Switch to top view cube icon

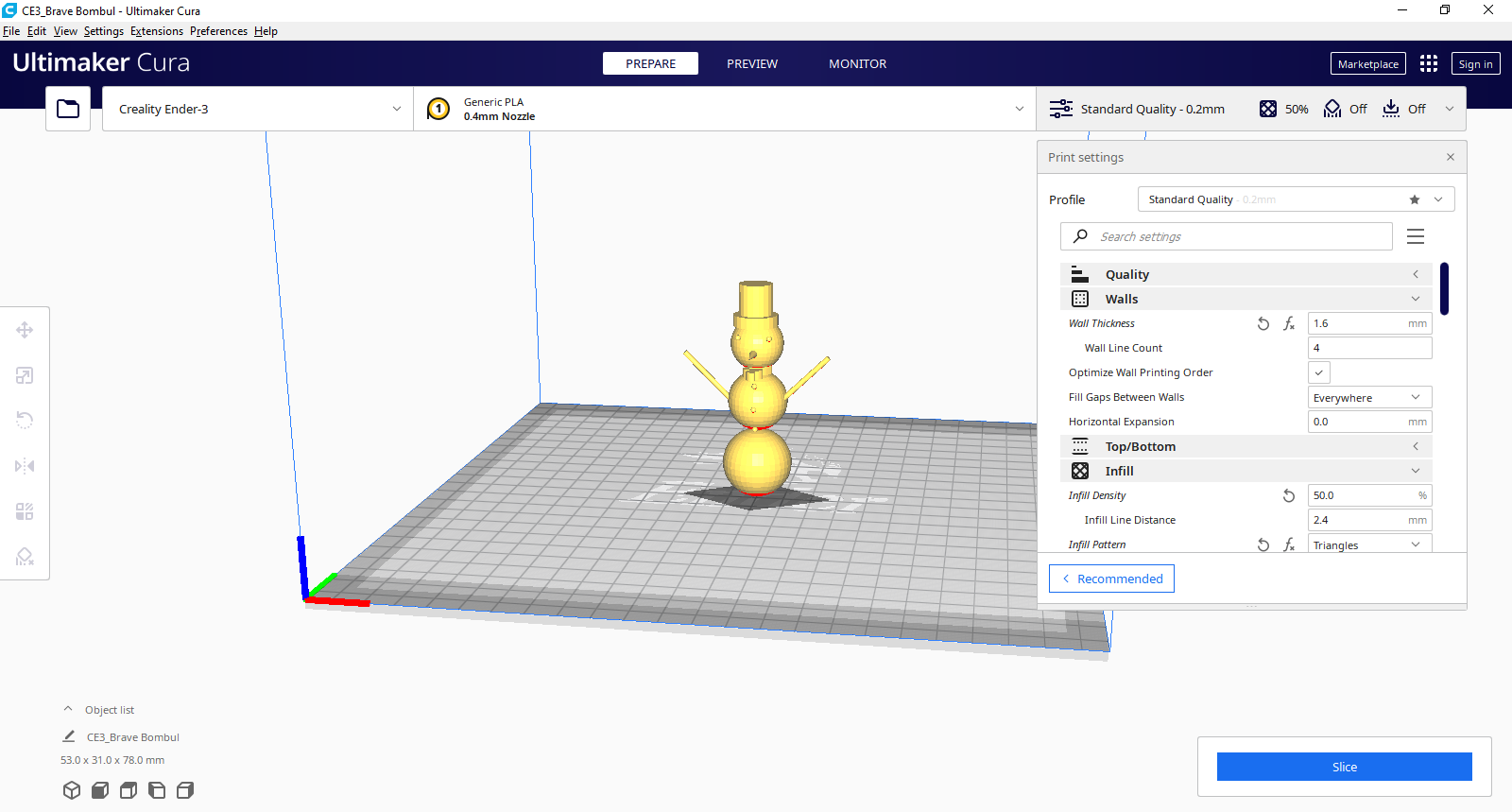pos(129,790)
